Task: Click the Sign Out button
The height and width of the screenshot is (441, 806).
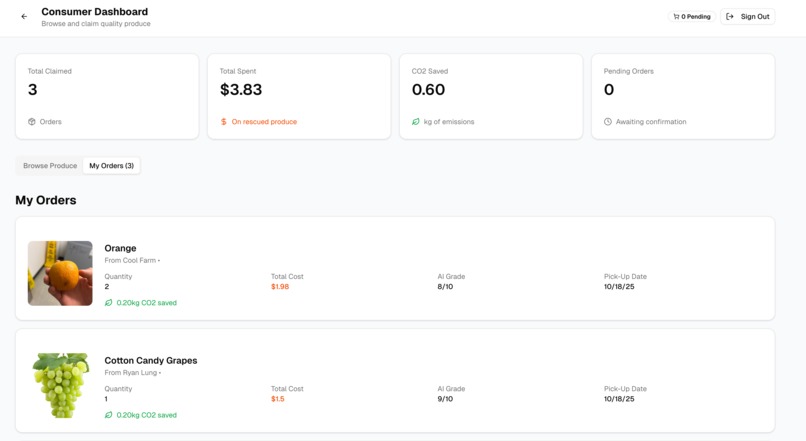Action: tap(747, 16)
